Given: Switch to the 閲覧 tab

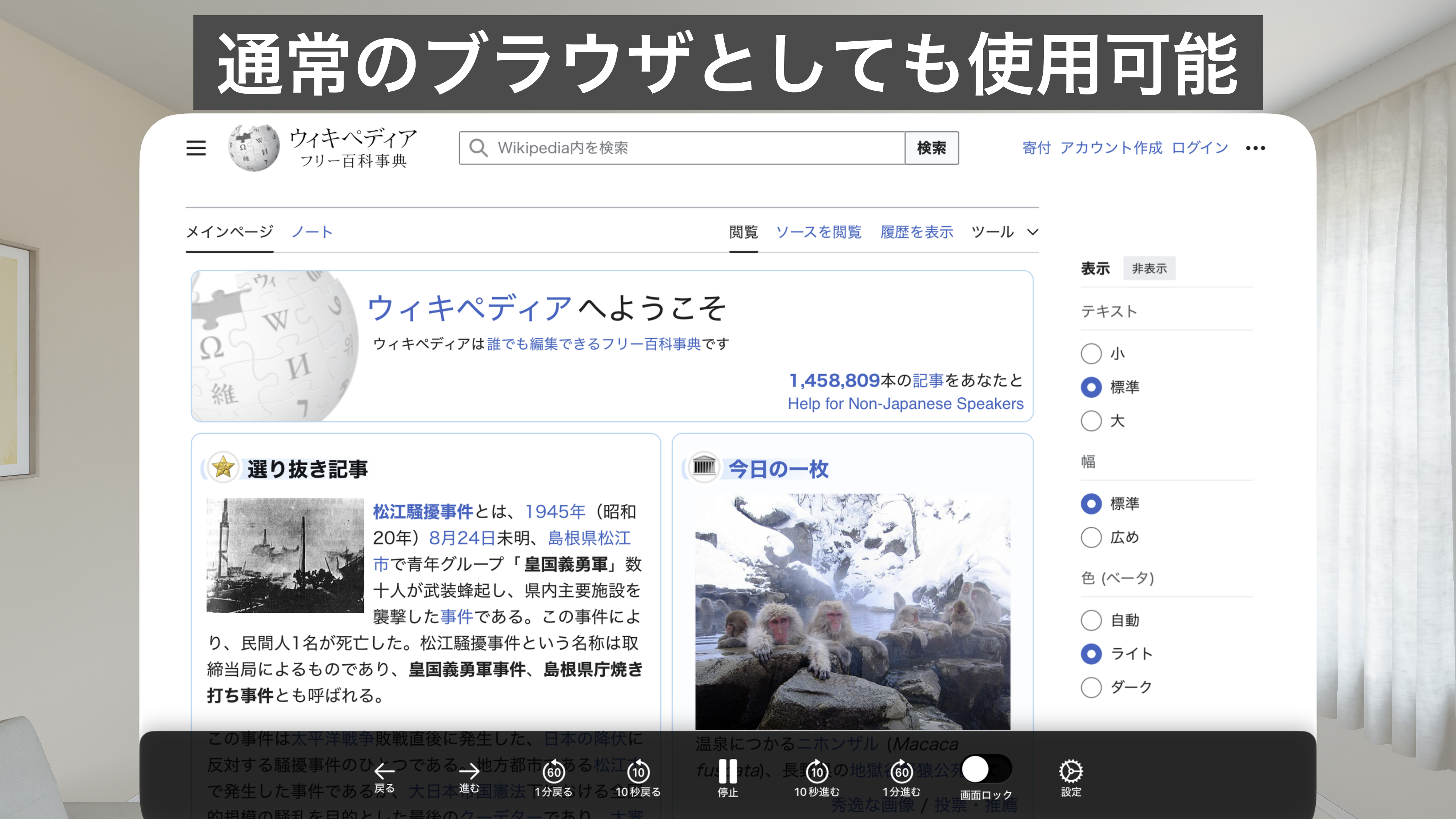Looking at the screenshot, I should pos(743,232).
